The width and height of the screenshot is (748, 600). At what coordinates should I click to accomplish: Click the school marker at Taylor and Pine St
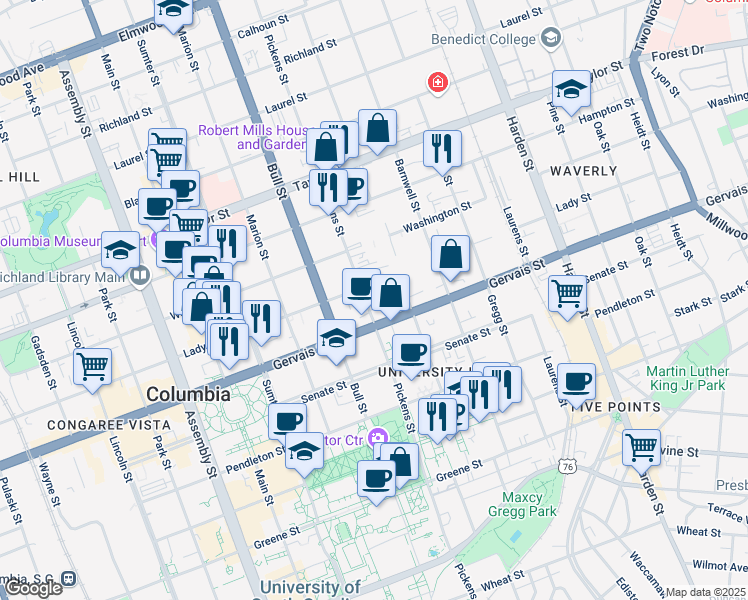571,92
